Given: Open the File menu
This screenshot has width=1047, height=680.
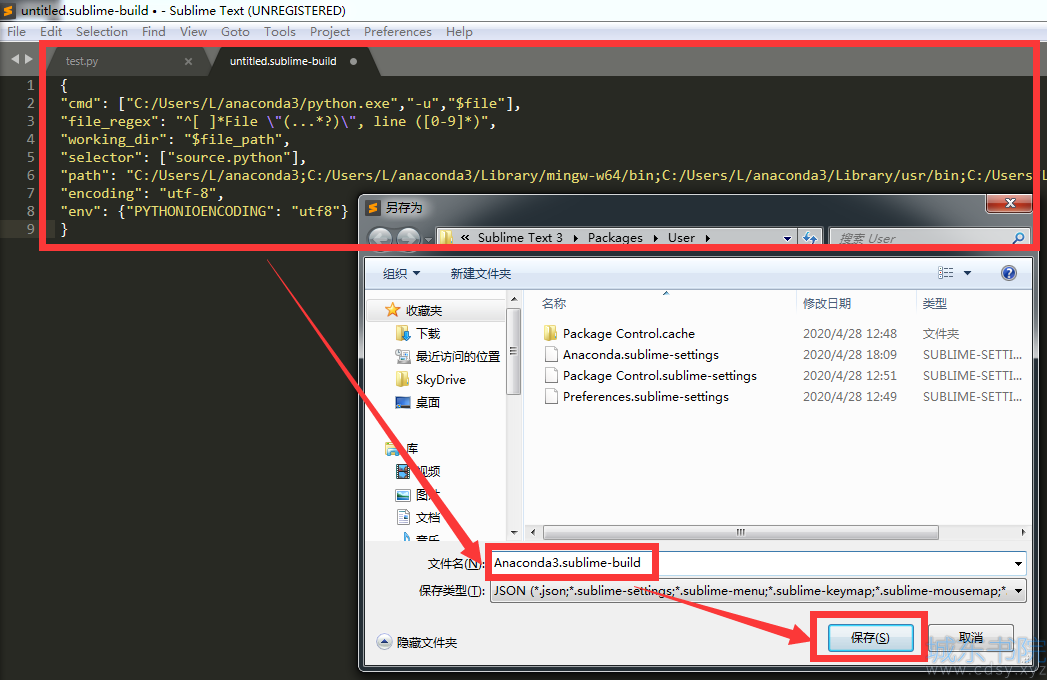Looking at the screenshot, I should [17, 31].
